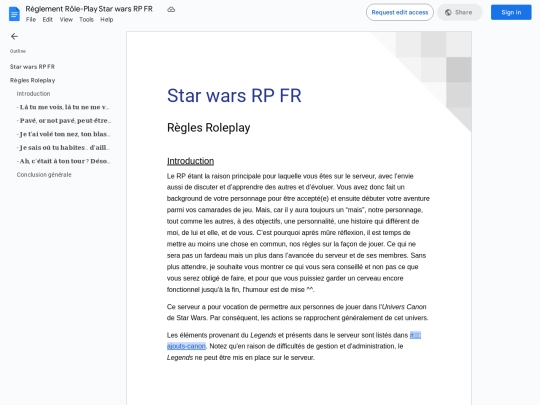Image resolution: width=540 pixels, height=405 pixels.
Task: Go to Introduction in the outline
Action: [33, 94]
